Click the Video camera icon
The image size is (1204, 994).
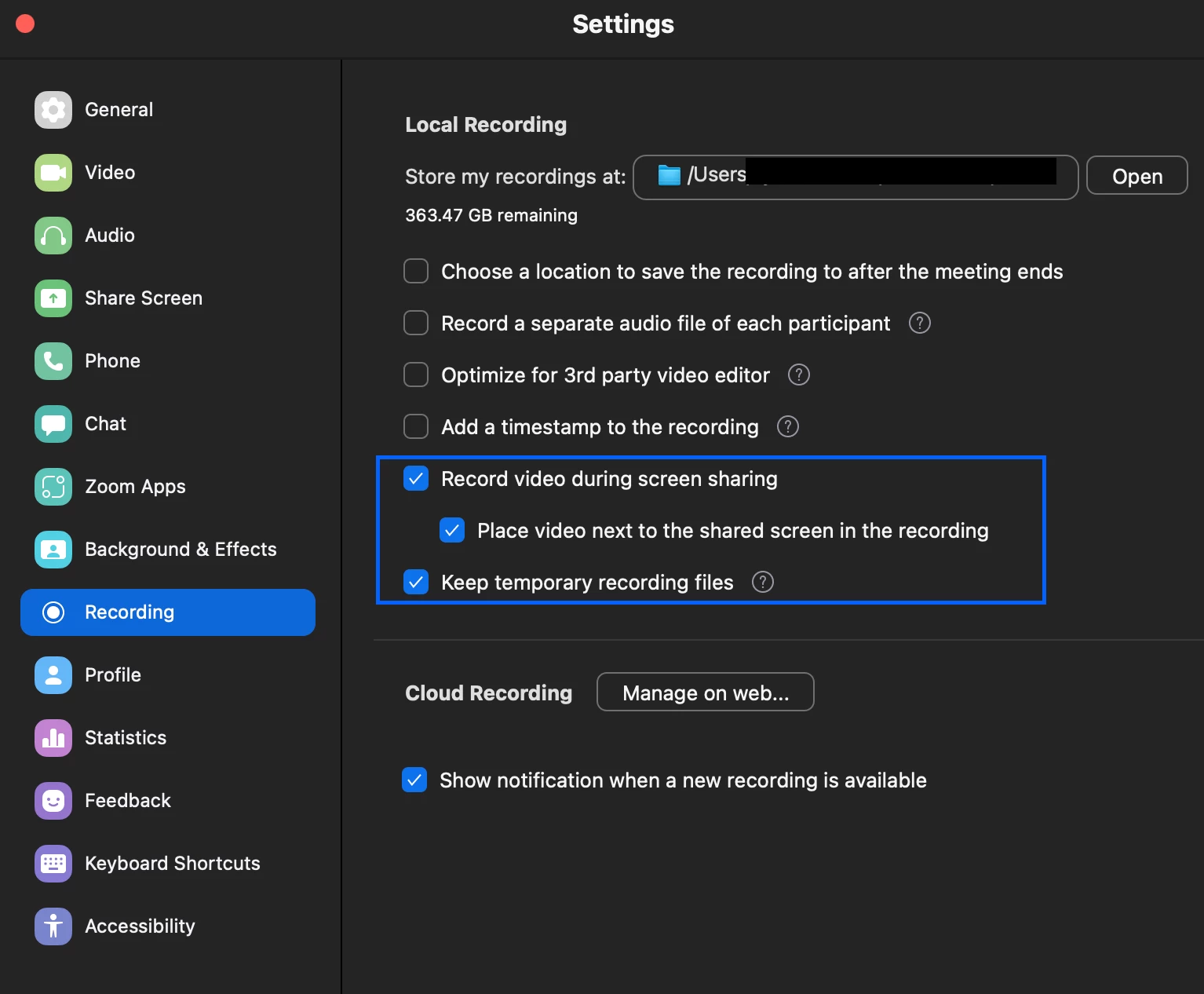coord(53,173)
